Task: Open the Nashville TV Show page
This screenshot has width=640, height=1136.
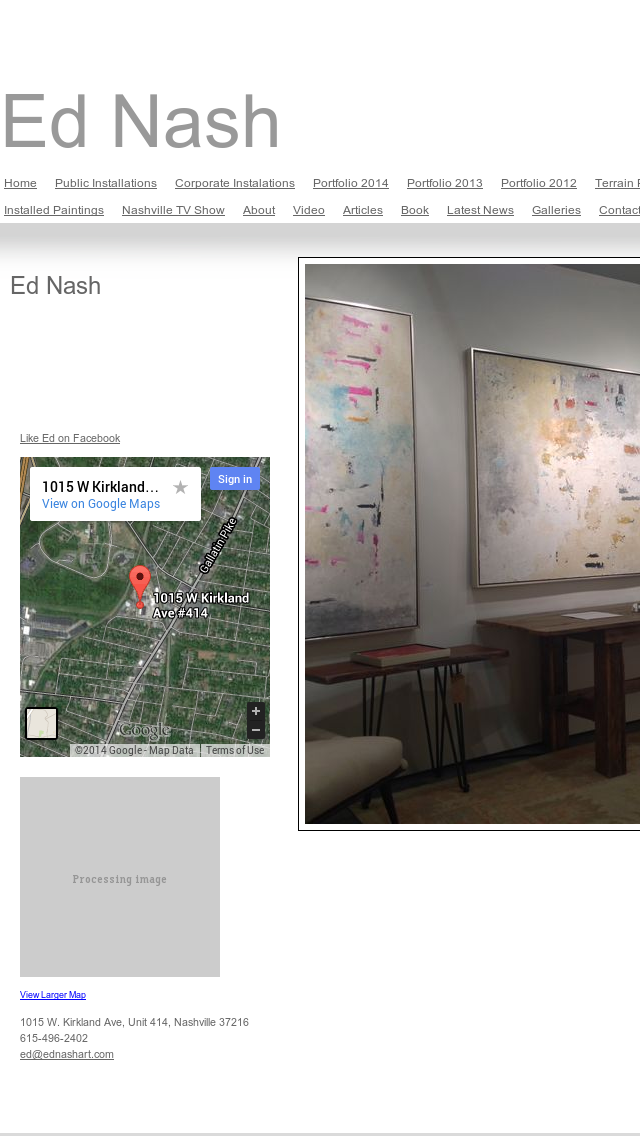Action: pyautogui.click(x=173, y=210)
